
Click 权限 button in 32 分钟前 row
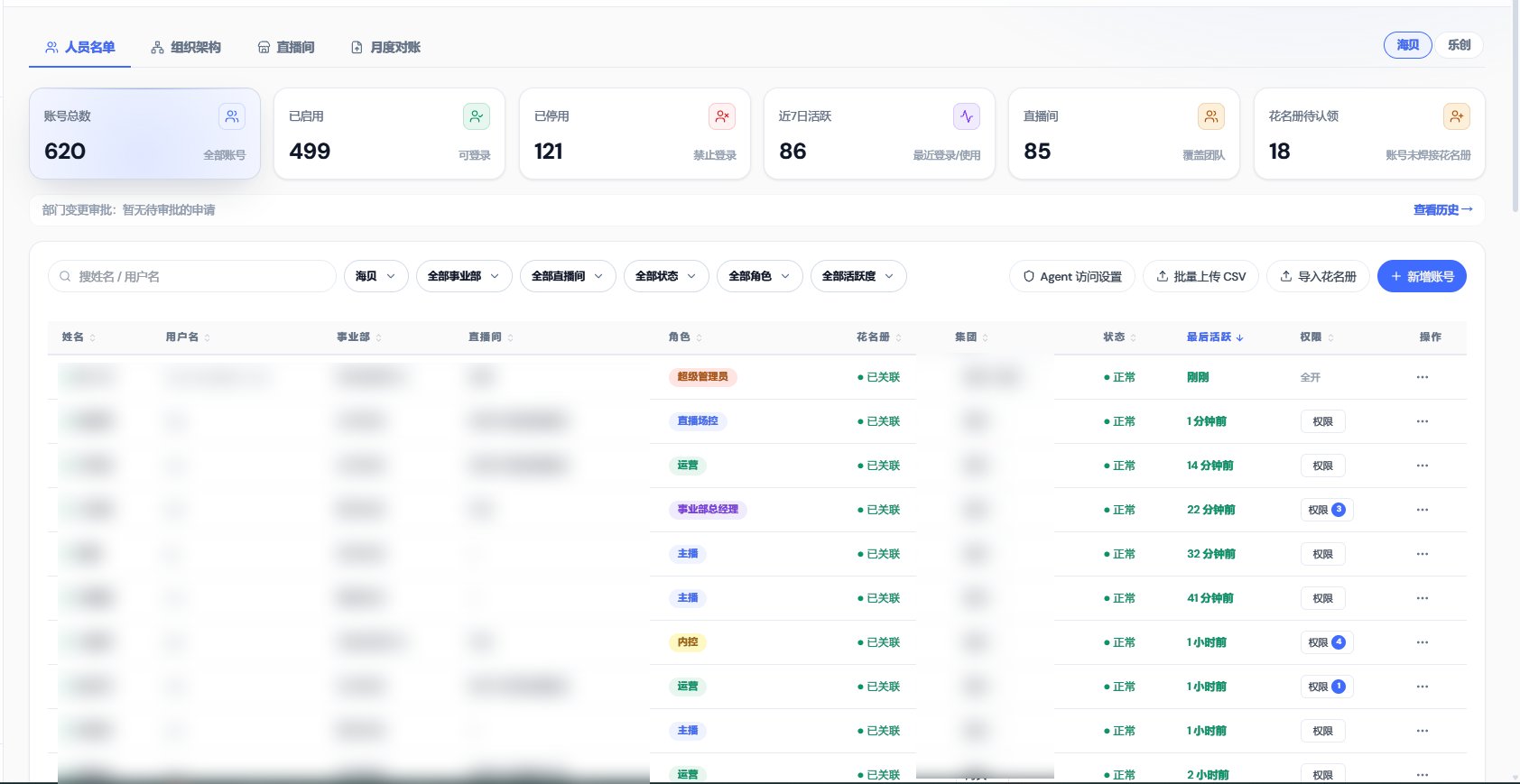pyautogui.click(x=1323, y=554)
